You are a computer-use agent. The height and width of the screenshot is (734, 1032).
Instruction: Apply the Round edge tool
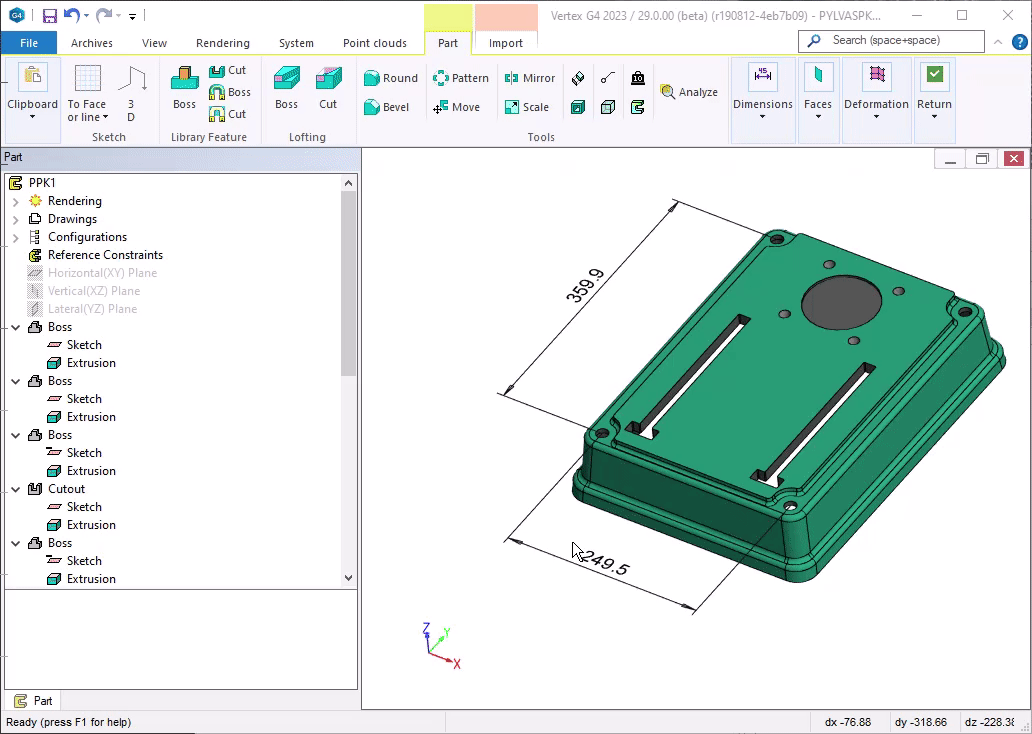point(391,78)
